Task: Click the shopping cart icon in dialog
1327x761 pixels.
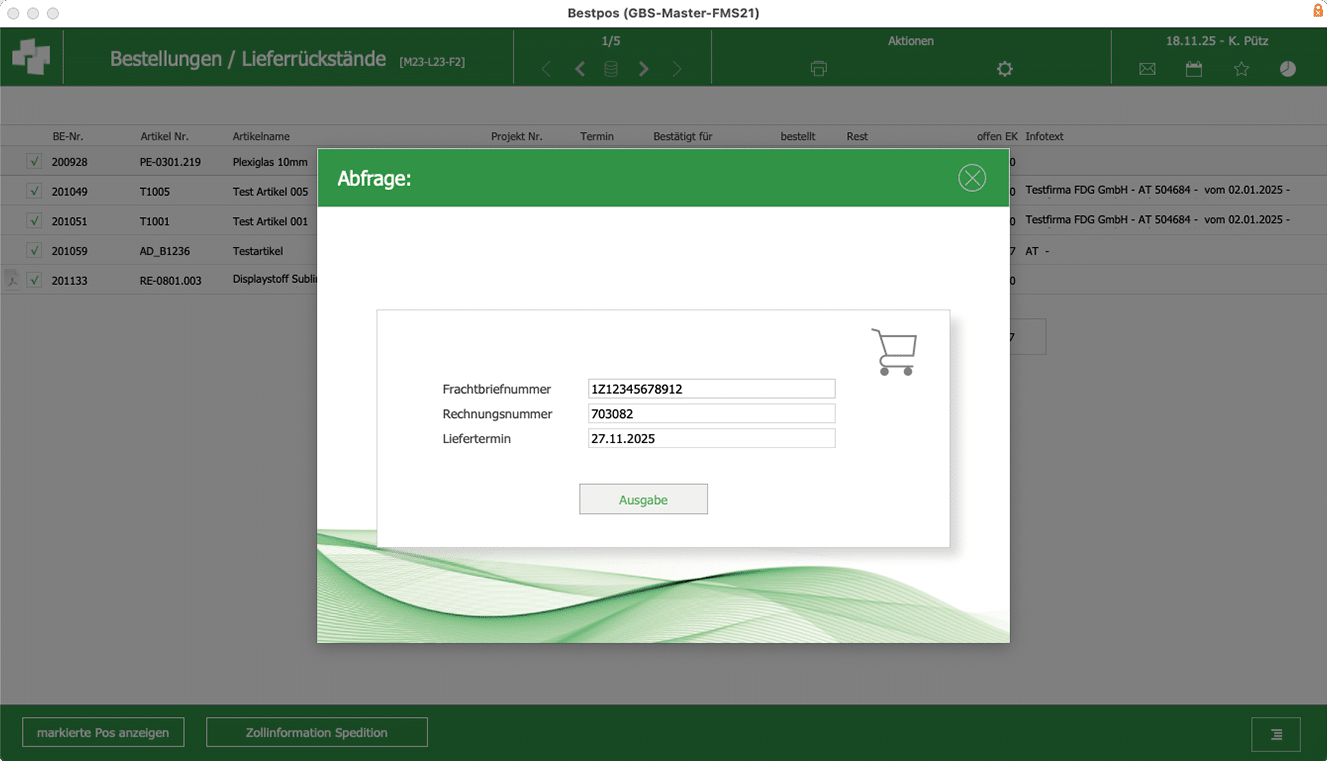Action: tap(893, 352)
